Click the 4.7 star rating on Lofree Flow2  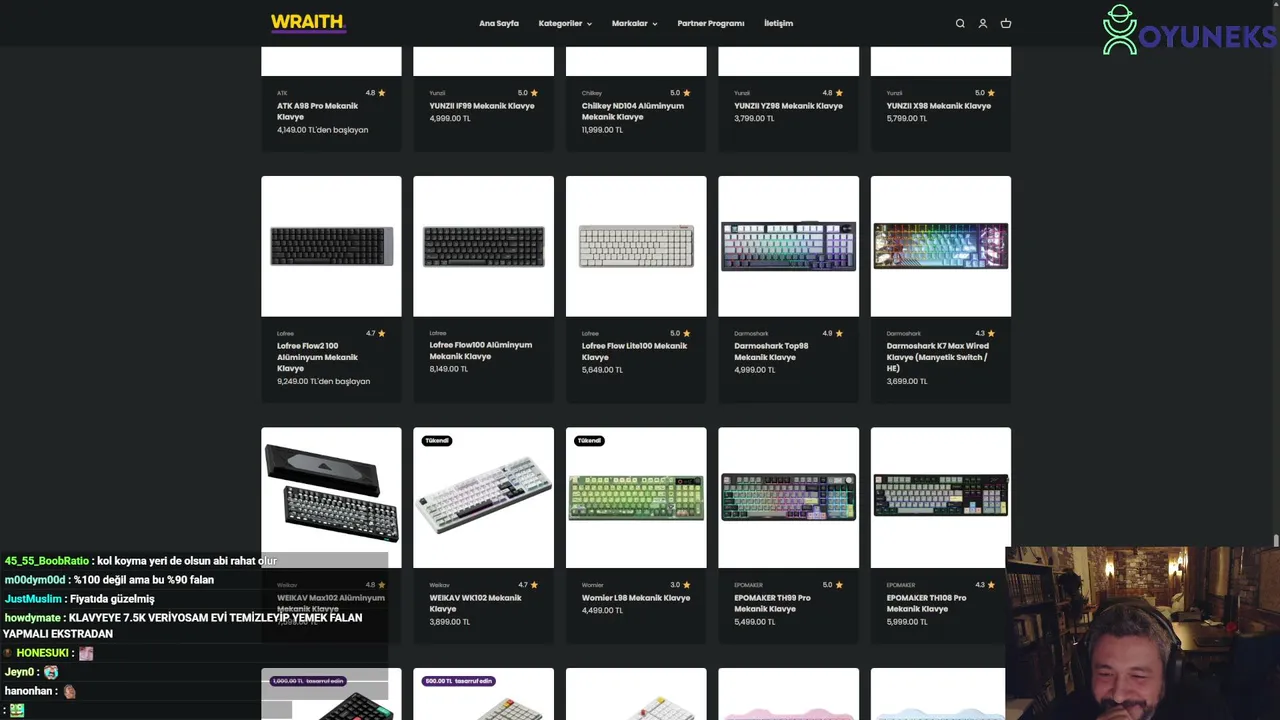coord(375,333)
